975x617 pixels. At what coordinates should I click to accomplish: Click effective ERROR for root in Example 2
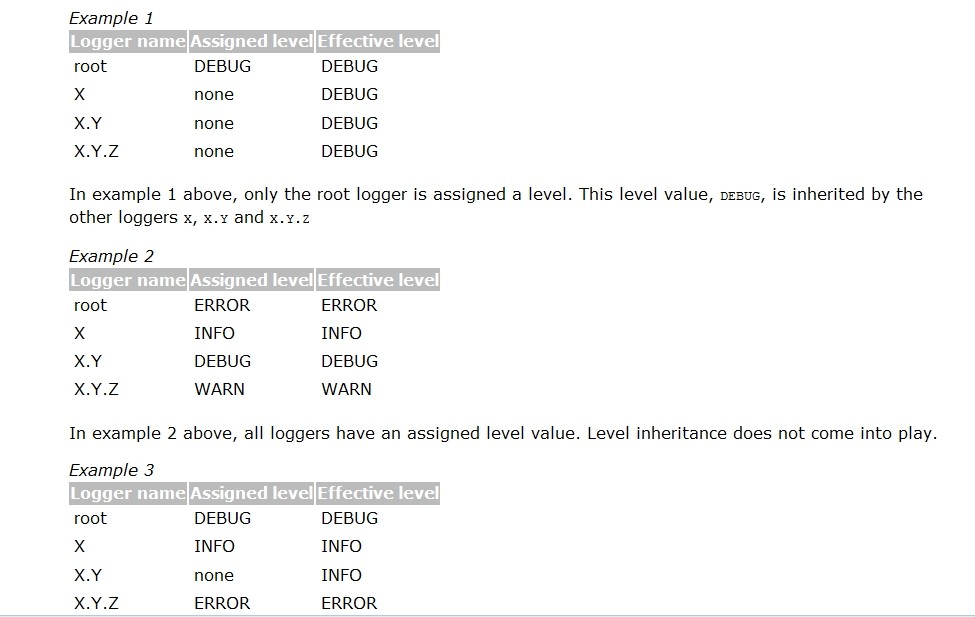(349, 305)
